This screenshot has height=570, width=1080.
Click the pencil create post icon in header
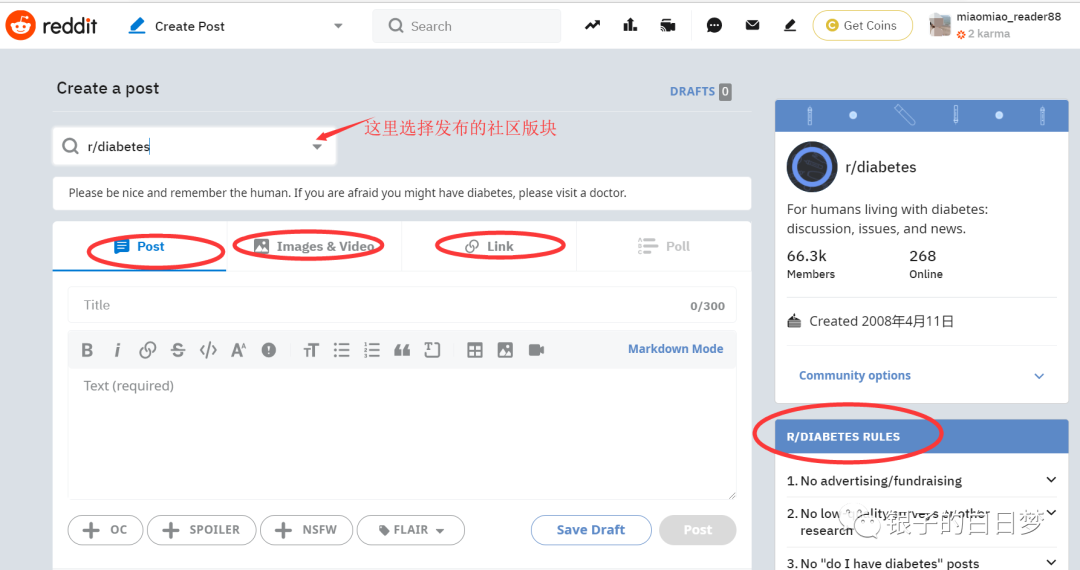point(790,25)
